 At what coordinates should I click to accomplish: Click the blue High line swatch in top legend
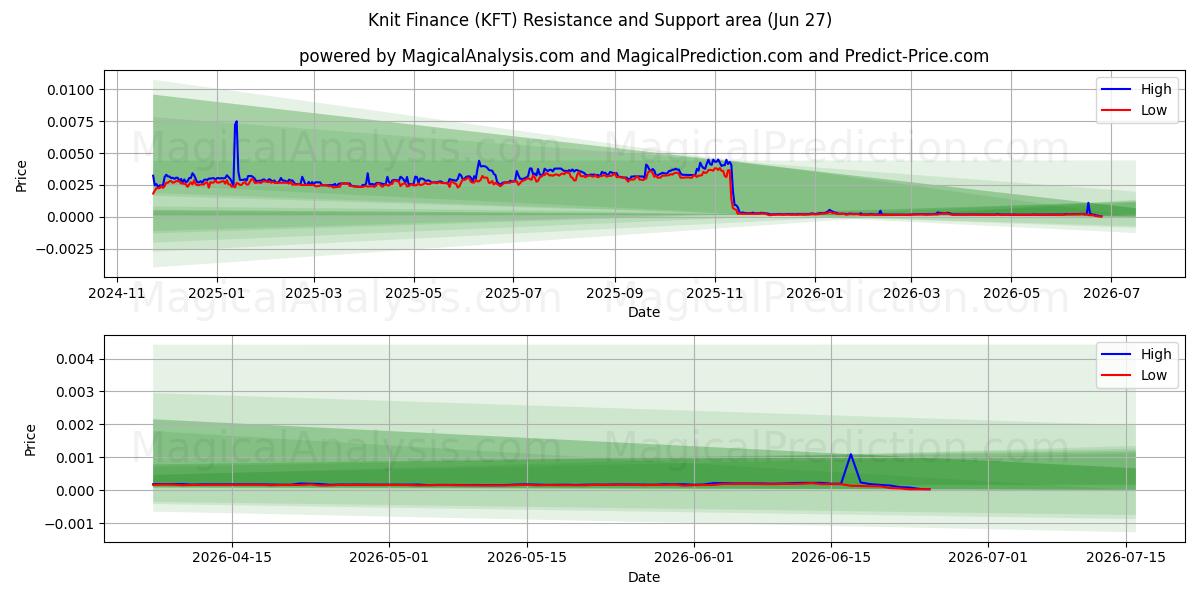point(1117,90)
